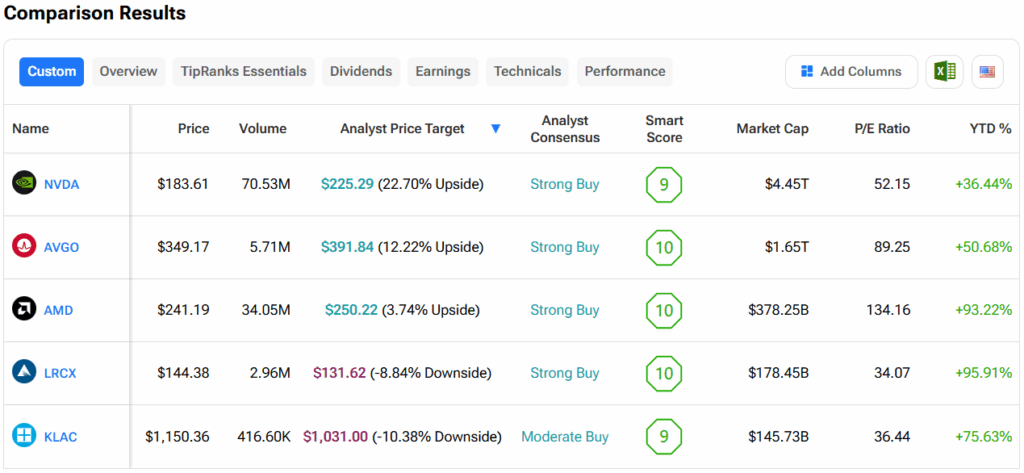
Task: Export table using the Excel icon
Action: coord(943,71)
